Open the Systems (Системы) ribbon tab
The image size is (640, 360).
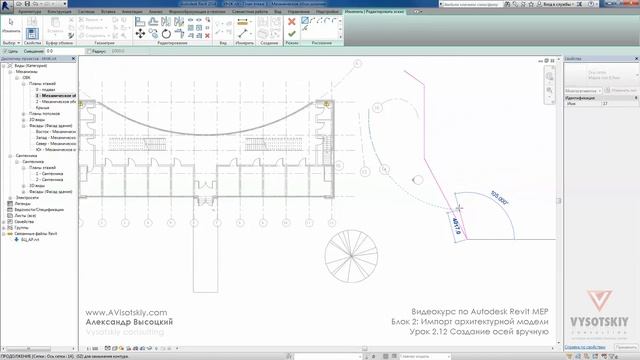click(x=86, y=12)
